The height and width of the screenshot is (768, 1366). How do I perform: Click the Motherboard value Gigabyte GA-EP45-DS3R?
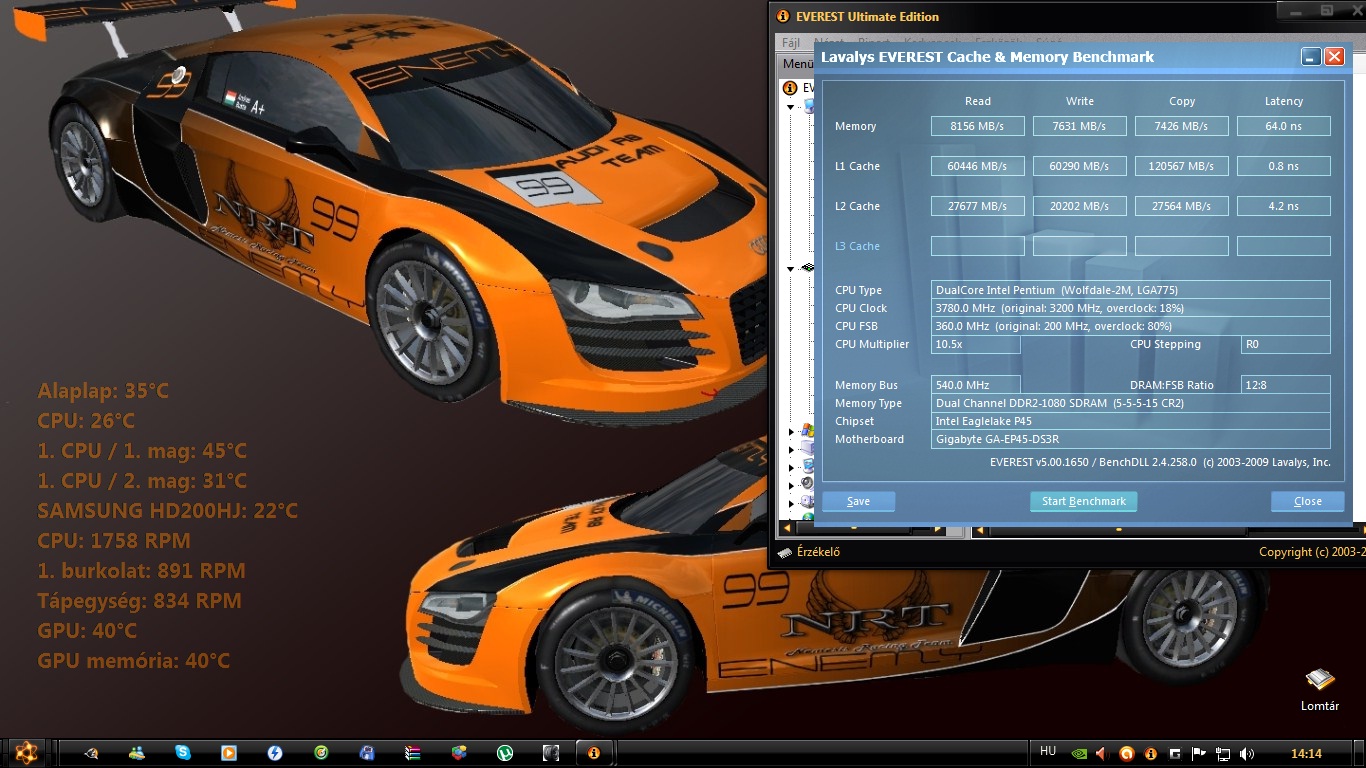pos(1131,439)
